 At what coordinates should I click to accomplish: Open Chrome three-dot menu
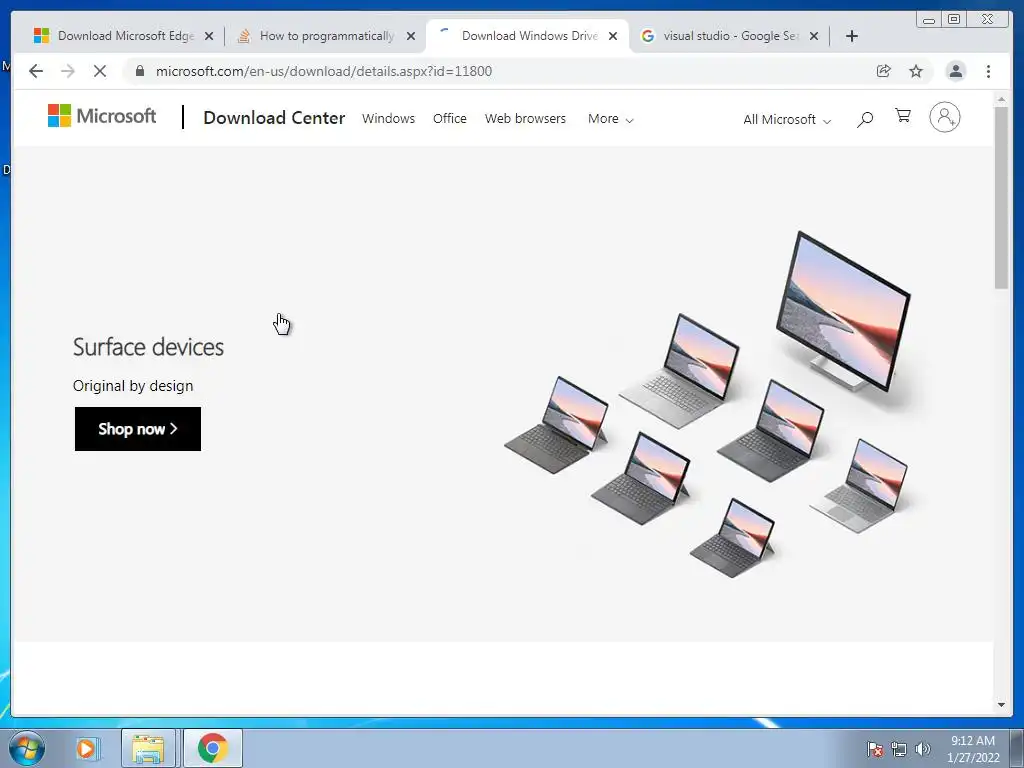click(988, 71)
